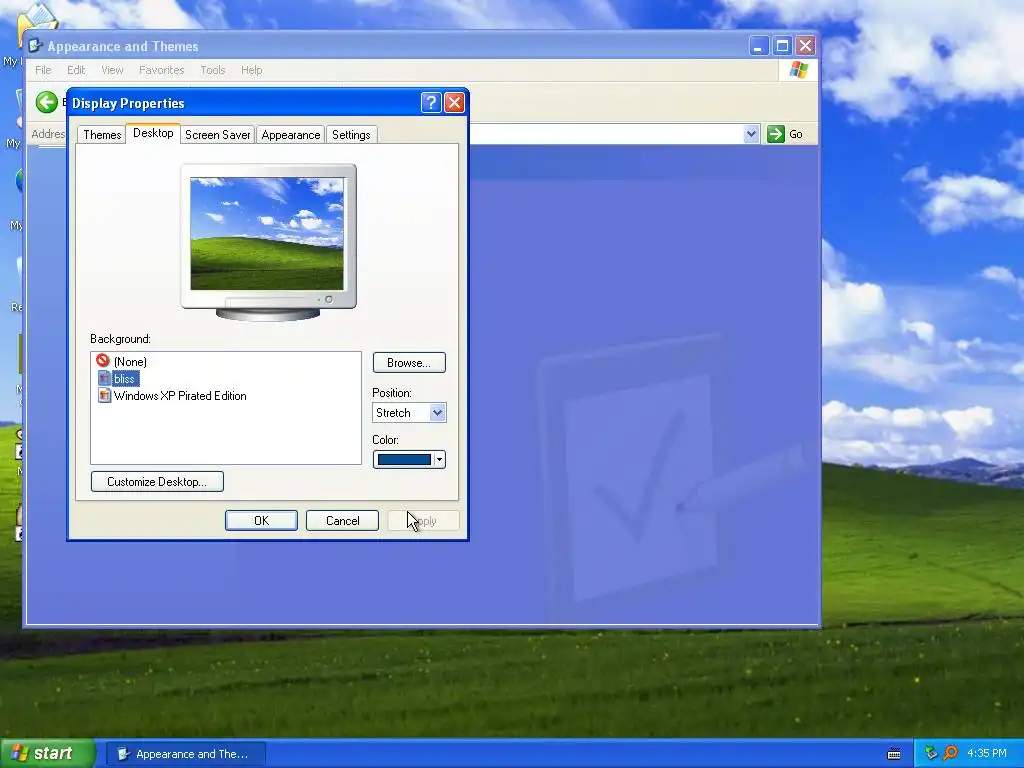Open the Color dropdown arrow
This screenshot has height=768, width=1024.
440,460
